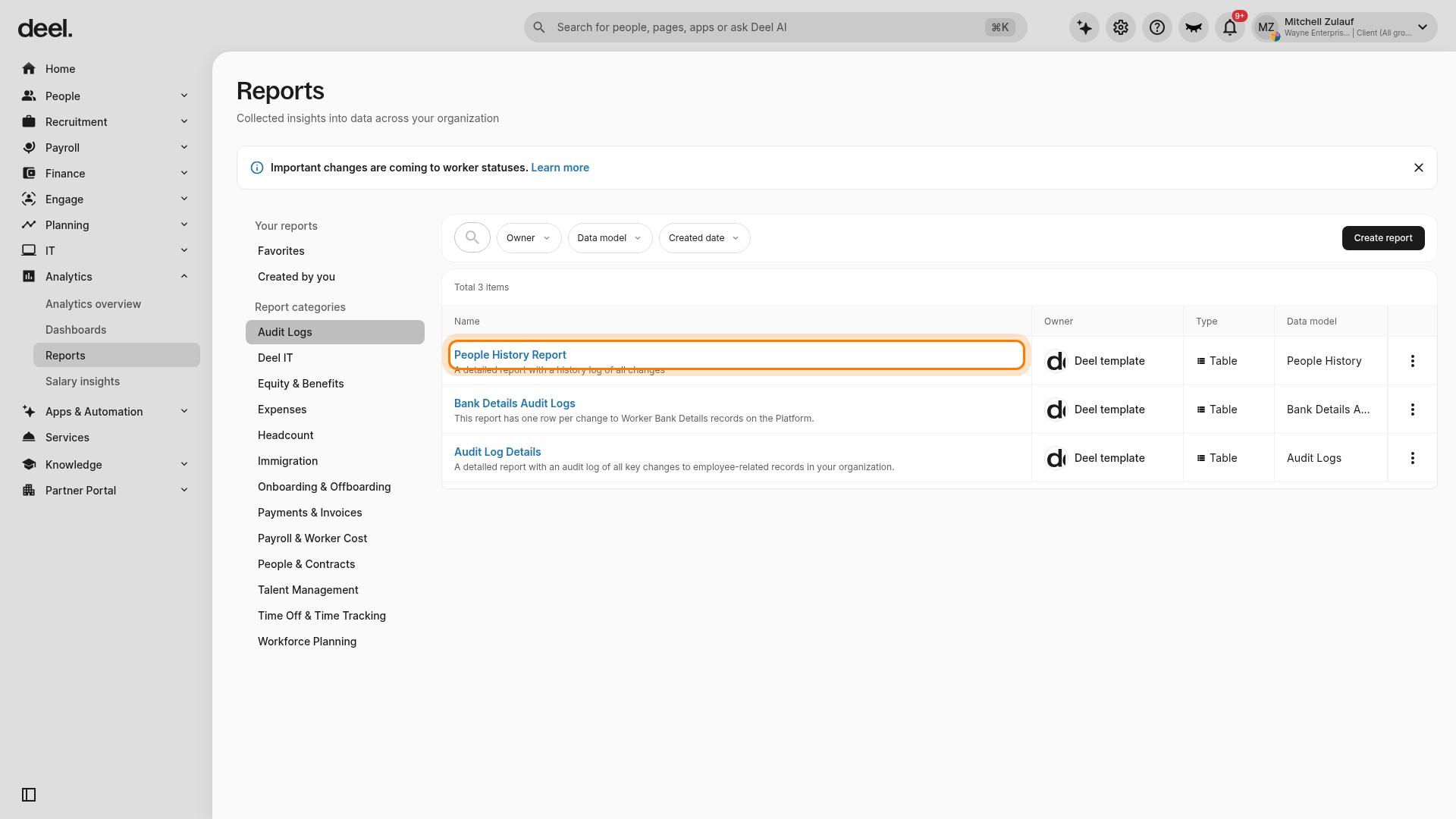This screenshot has width=1456, height=819.
Task: Open account switcher chevron next to Mitchell Zulauf
Action: click(x=1423, y=28)
